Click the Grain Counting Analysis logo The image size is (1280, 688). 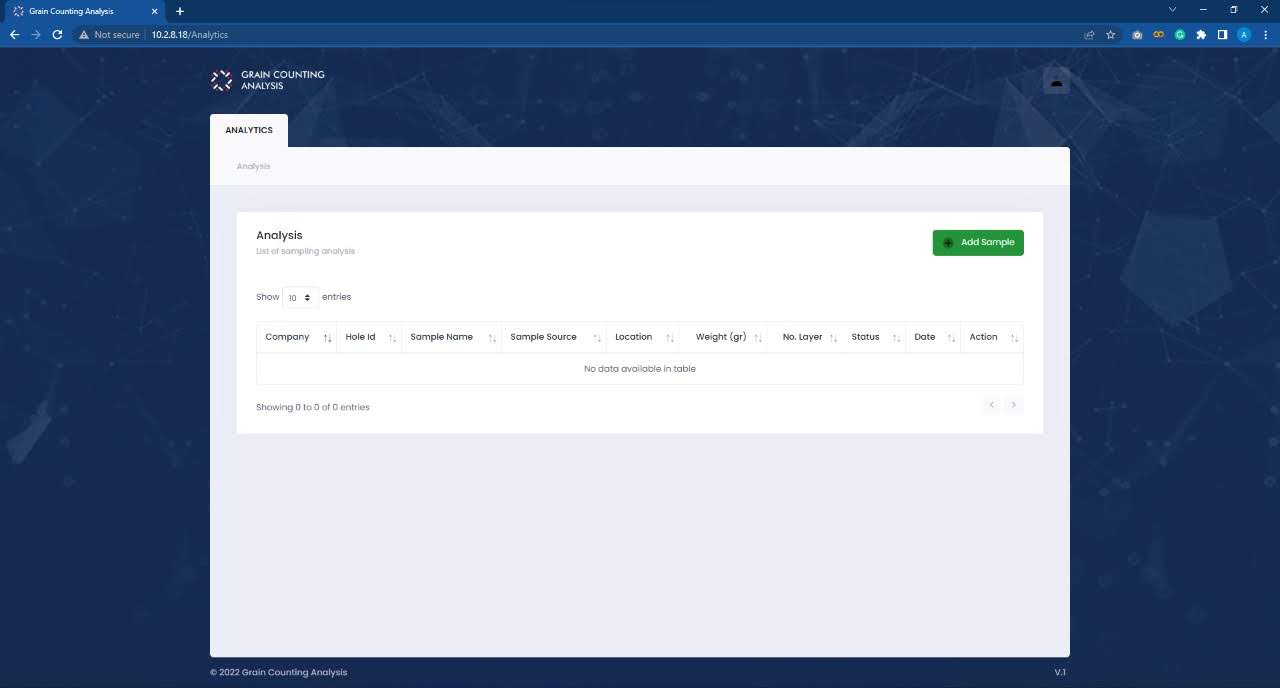[268, 80]
